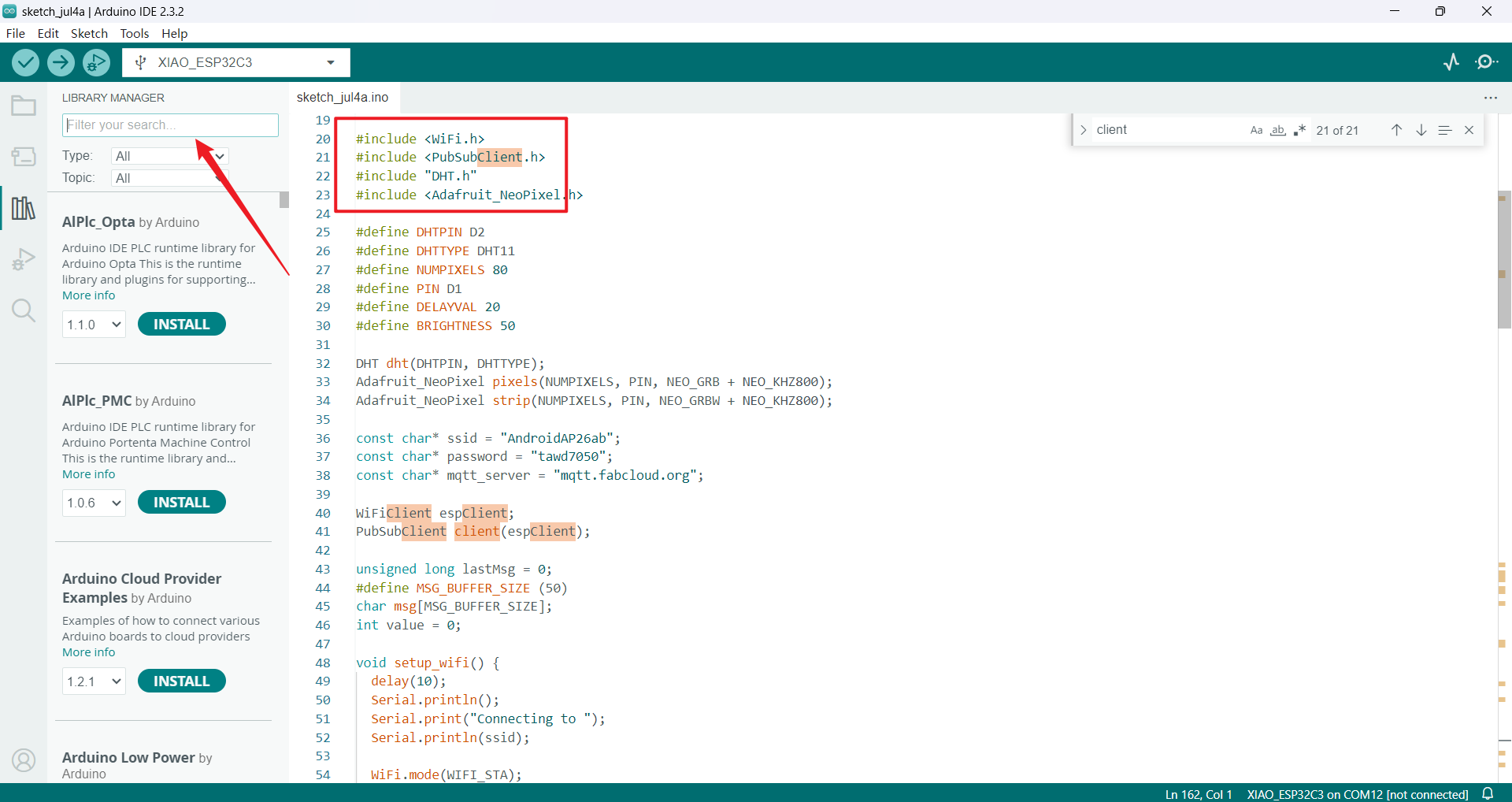Open the Tools menu

click(x=135, y=33)
